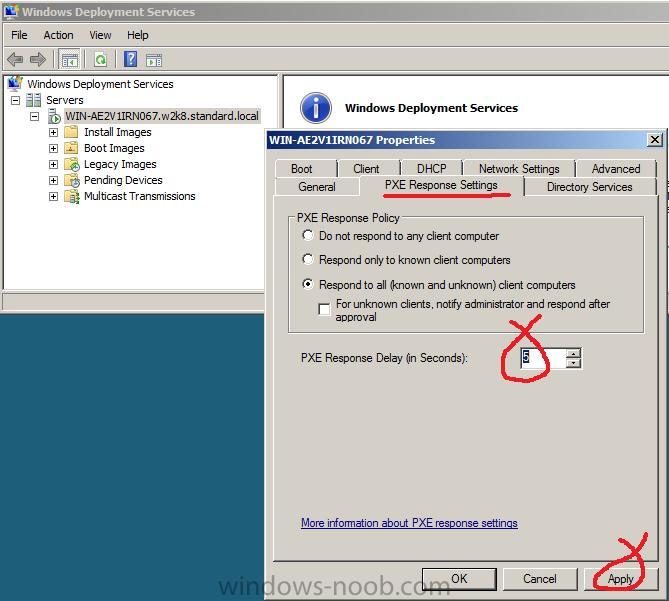
Task: Select 'Do not respond to any client computer'
Action: pyautogui.click(x=308, y=235)
